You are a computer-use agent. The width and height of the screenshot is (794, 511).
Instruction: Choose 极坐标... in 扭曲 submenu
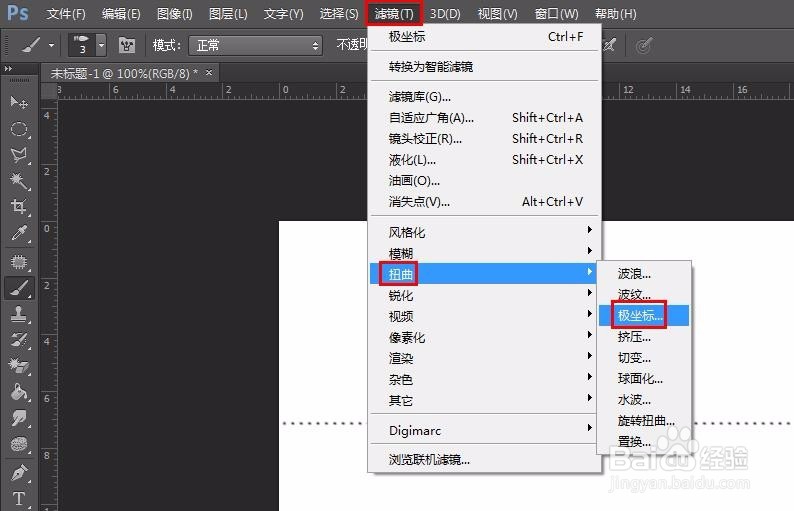click(644, 316)
